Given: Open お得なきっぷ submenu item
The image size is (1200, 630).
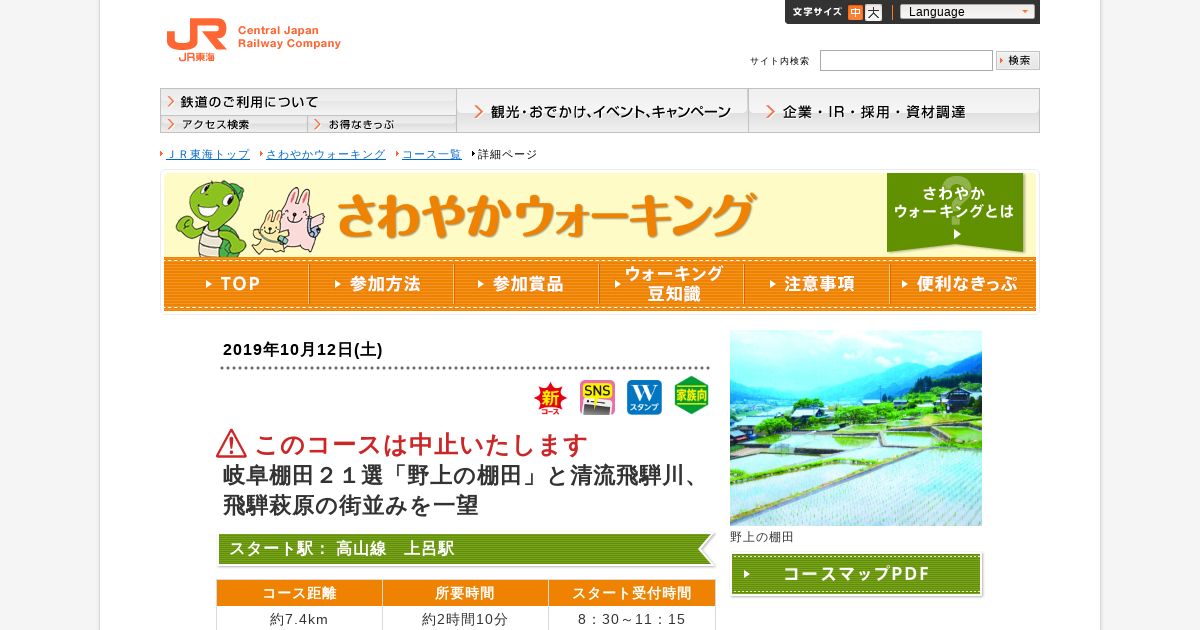Looking at the screenshot, I should coord(382,124).
